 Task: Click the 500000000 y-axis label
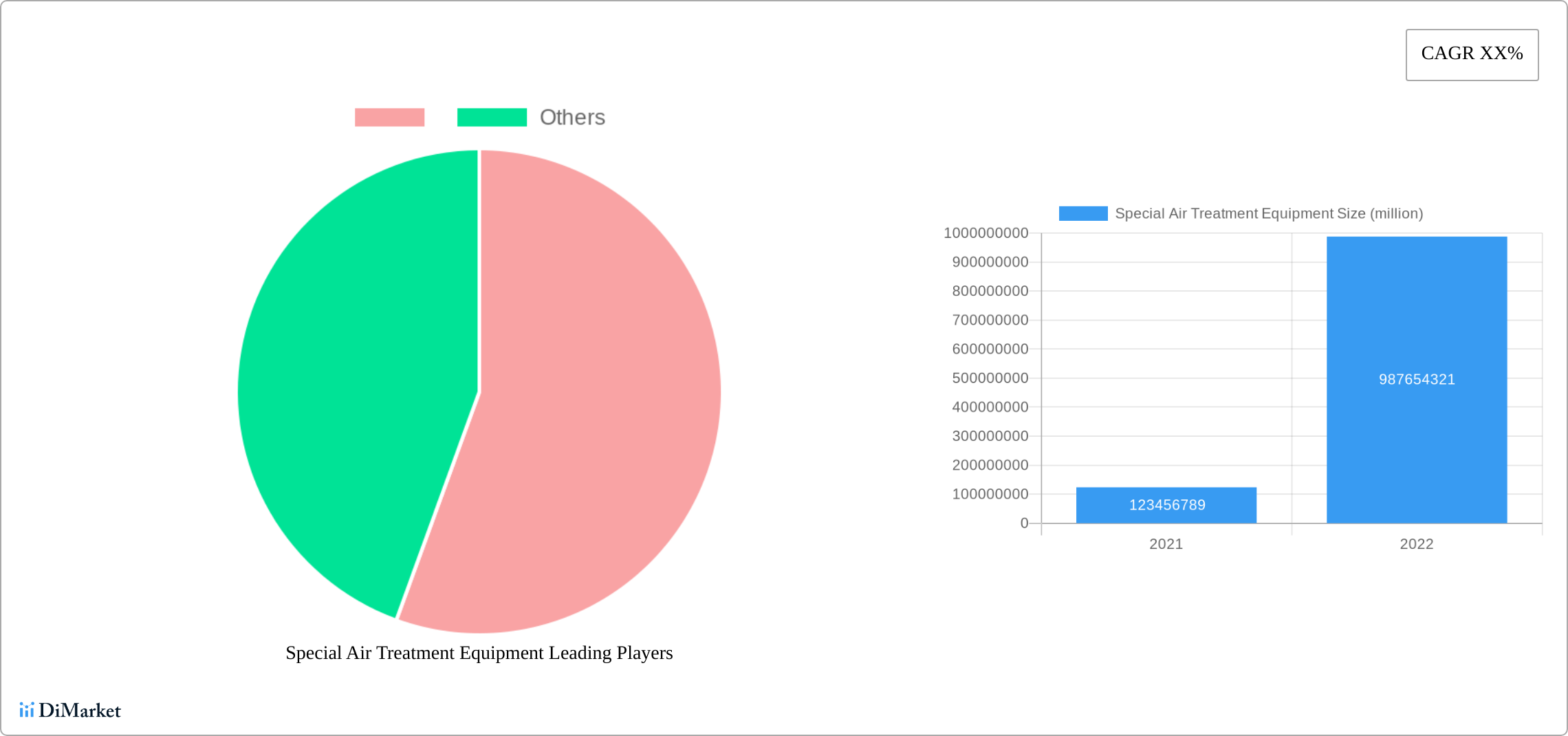pyautogui.click(x=990, y=378)
